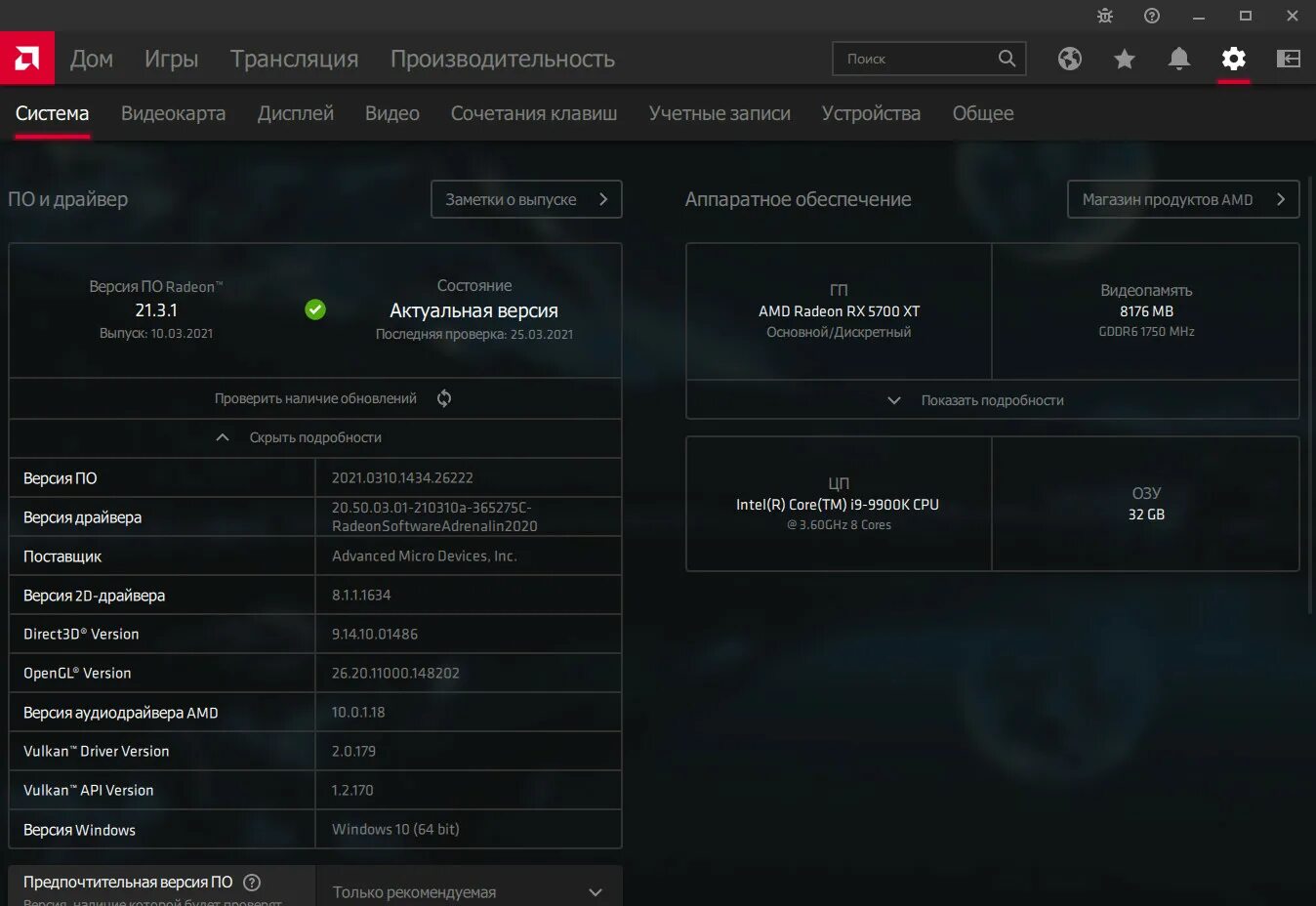Click the AMD logo icon

pos(27,59)
